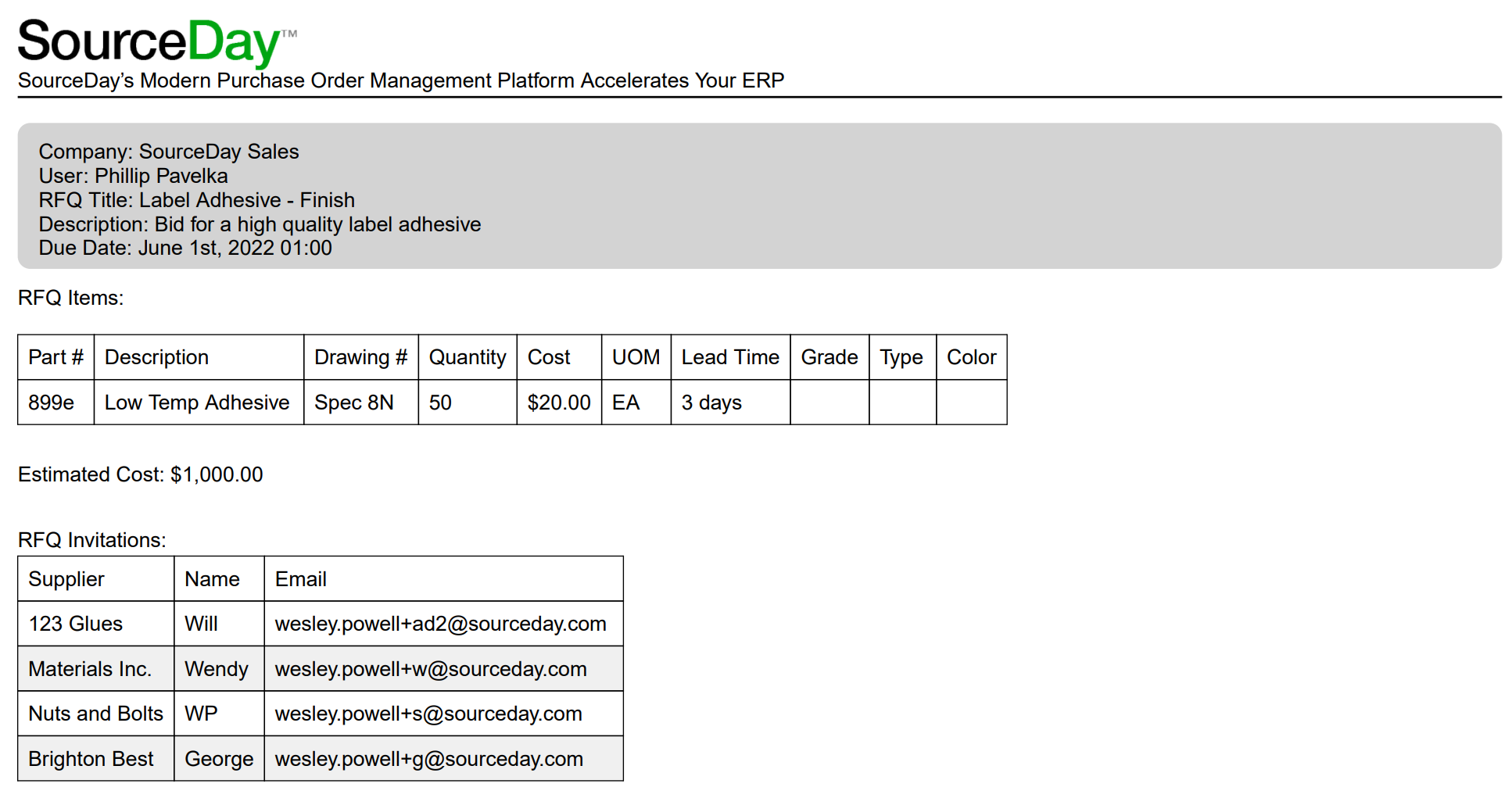
Task: Select the 'Grade' column header
Action: pyautogui.click(x=829, y=357)
